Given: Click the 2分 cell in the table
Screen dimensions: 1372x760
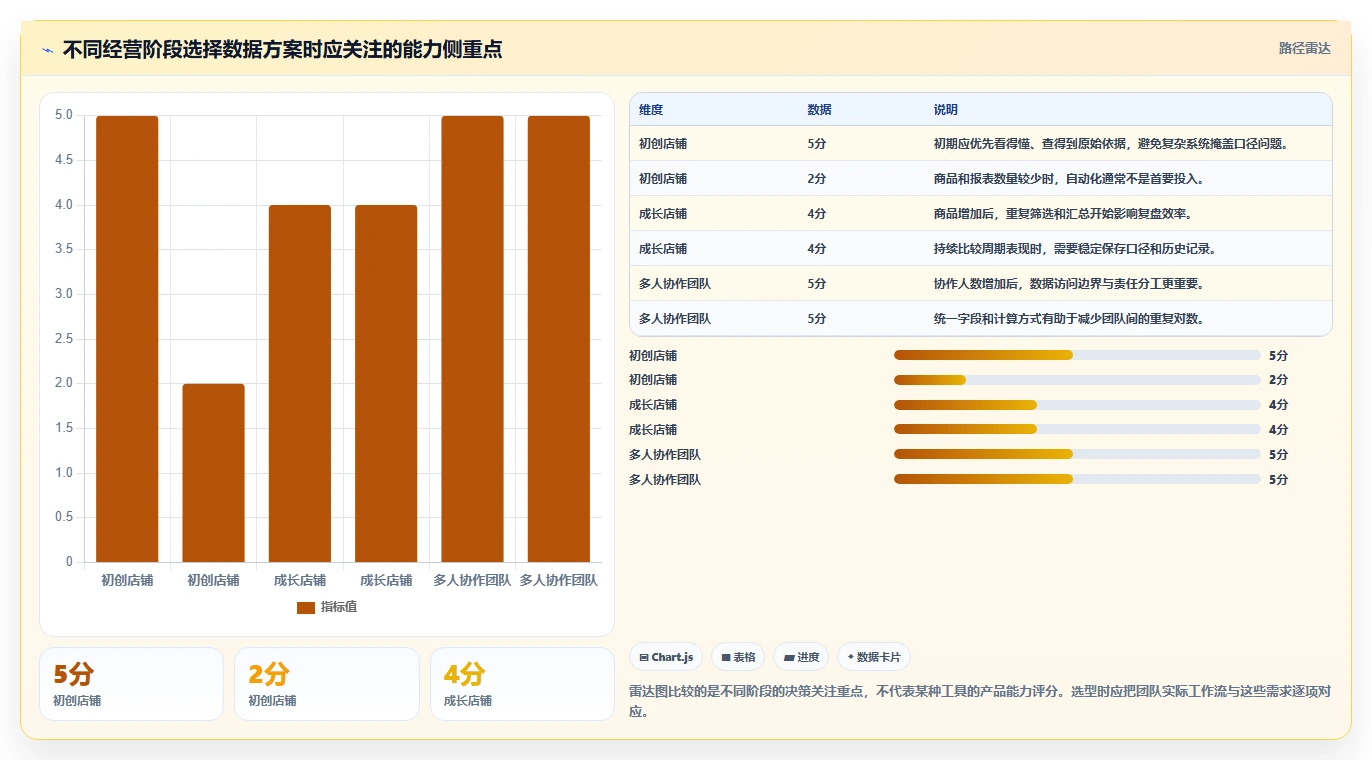Looking at the screenshot, I should (817, 178).
